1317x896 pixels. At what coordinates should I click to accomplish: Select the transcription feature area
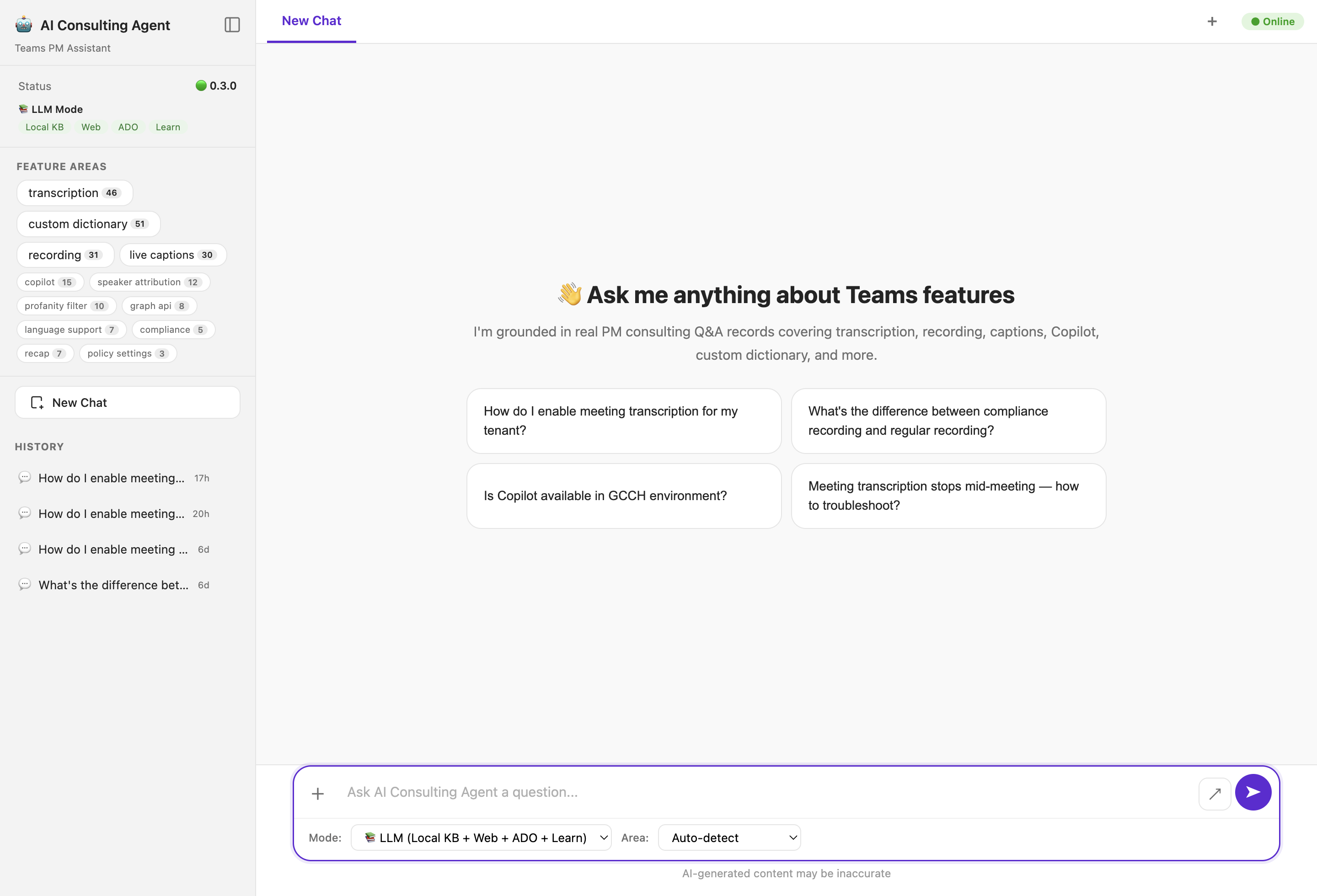coord(75,192)
